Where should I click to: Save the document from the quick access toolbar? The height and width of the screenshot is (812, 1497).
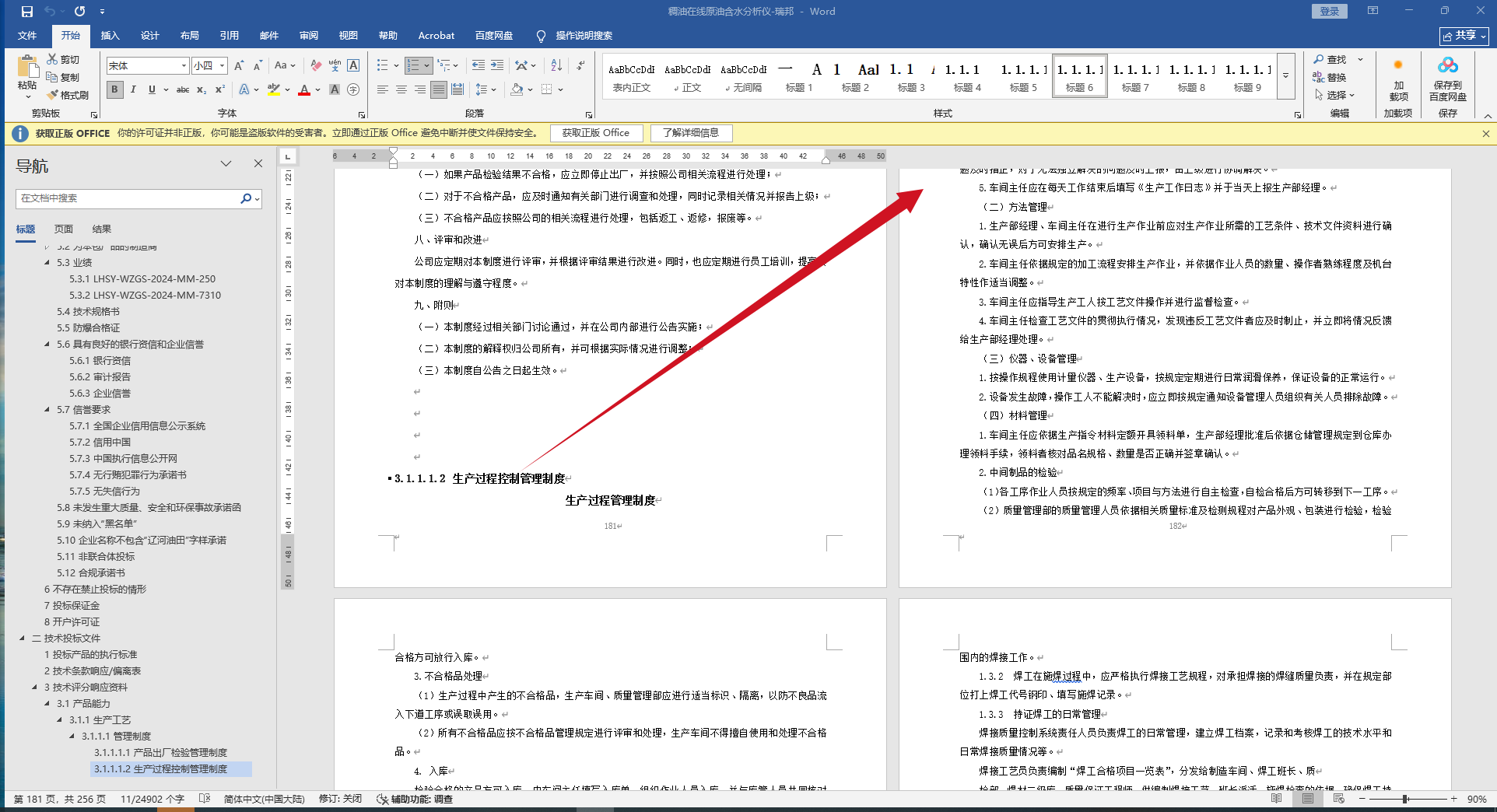(27, 12)
